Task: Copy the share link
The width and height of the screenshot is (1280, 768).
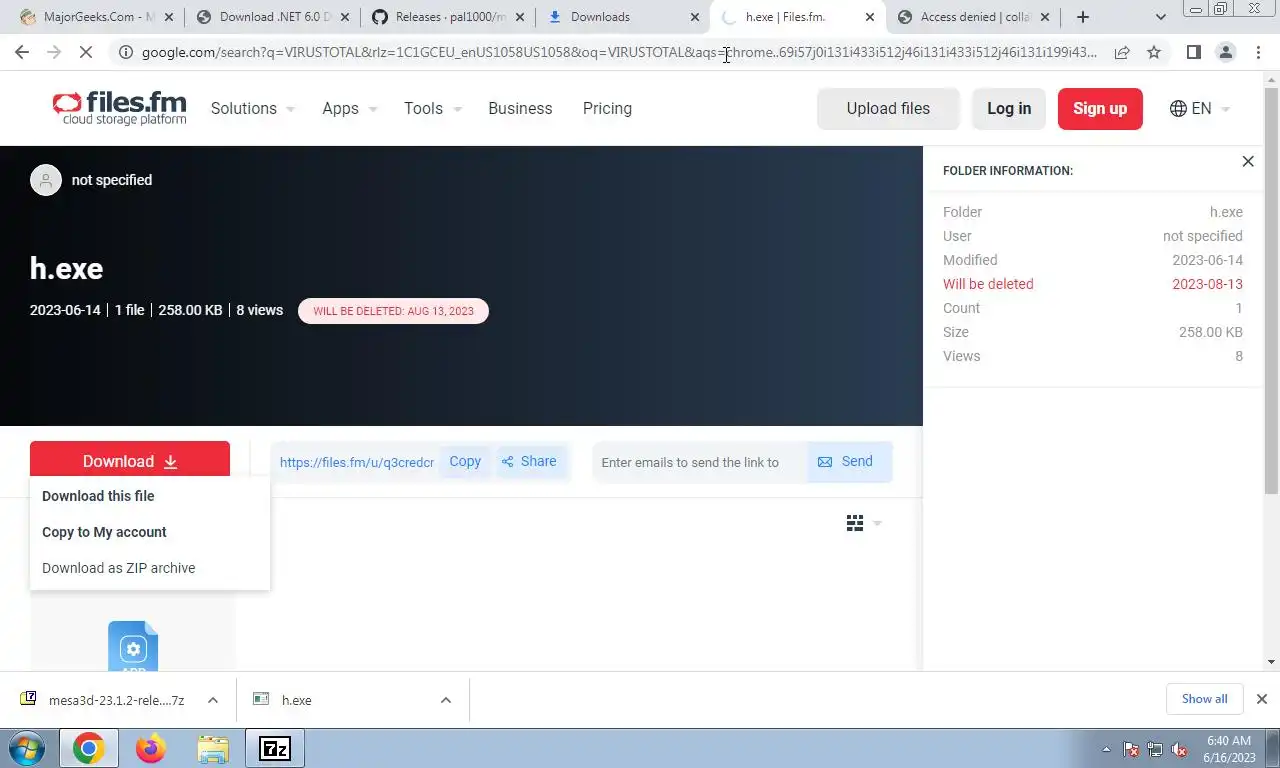Action: 465,461
